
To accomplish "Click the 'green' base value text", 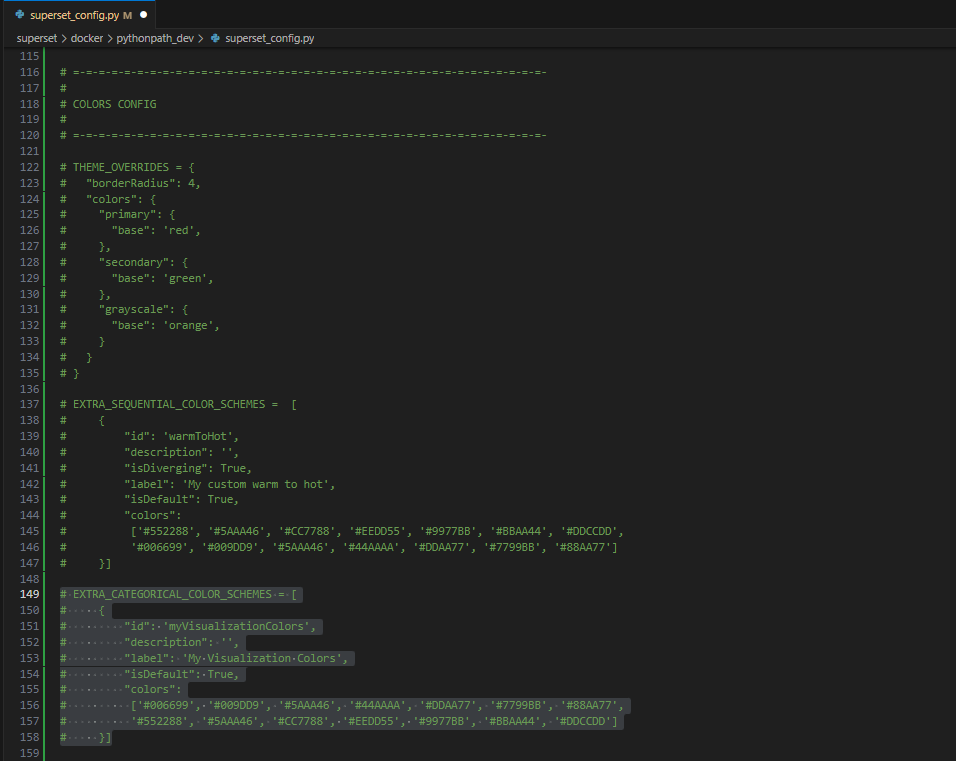I will tap(185, 278).
